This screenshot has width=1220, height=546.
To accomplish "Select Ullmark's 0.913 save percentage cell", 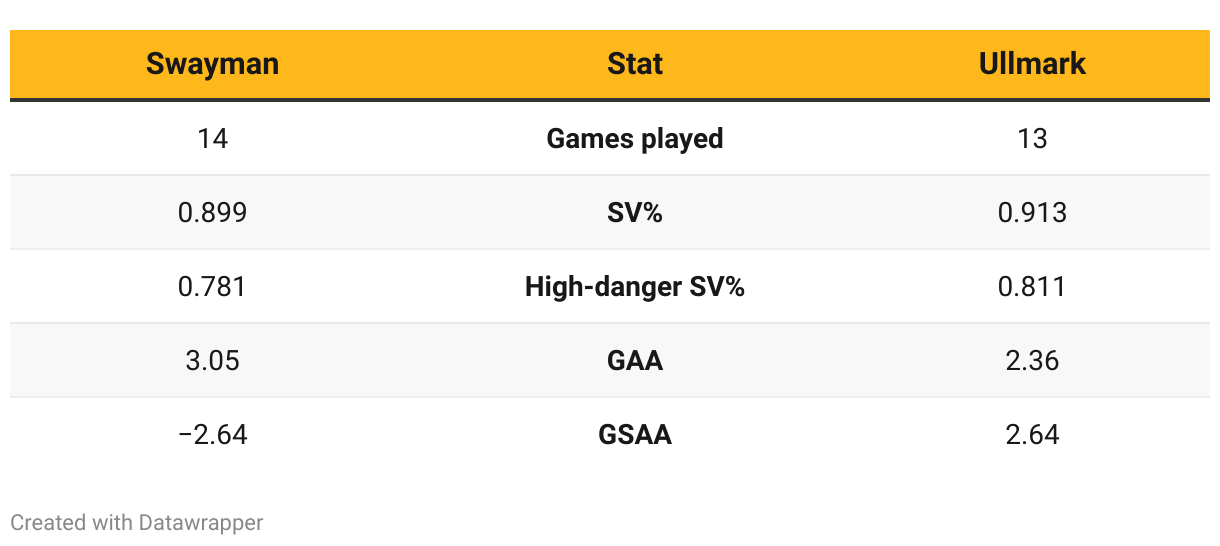I will [1032, 212].
